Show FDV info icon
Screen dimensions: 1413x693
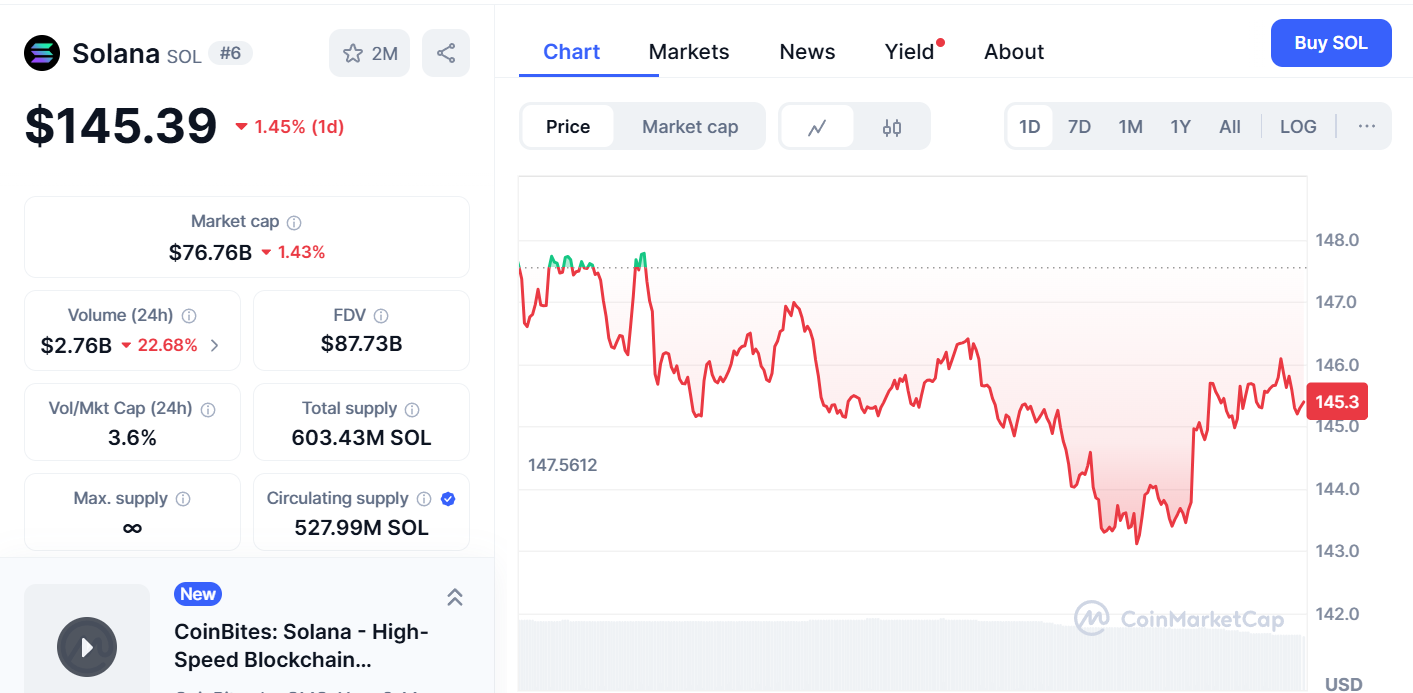click(381, 316)
